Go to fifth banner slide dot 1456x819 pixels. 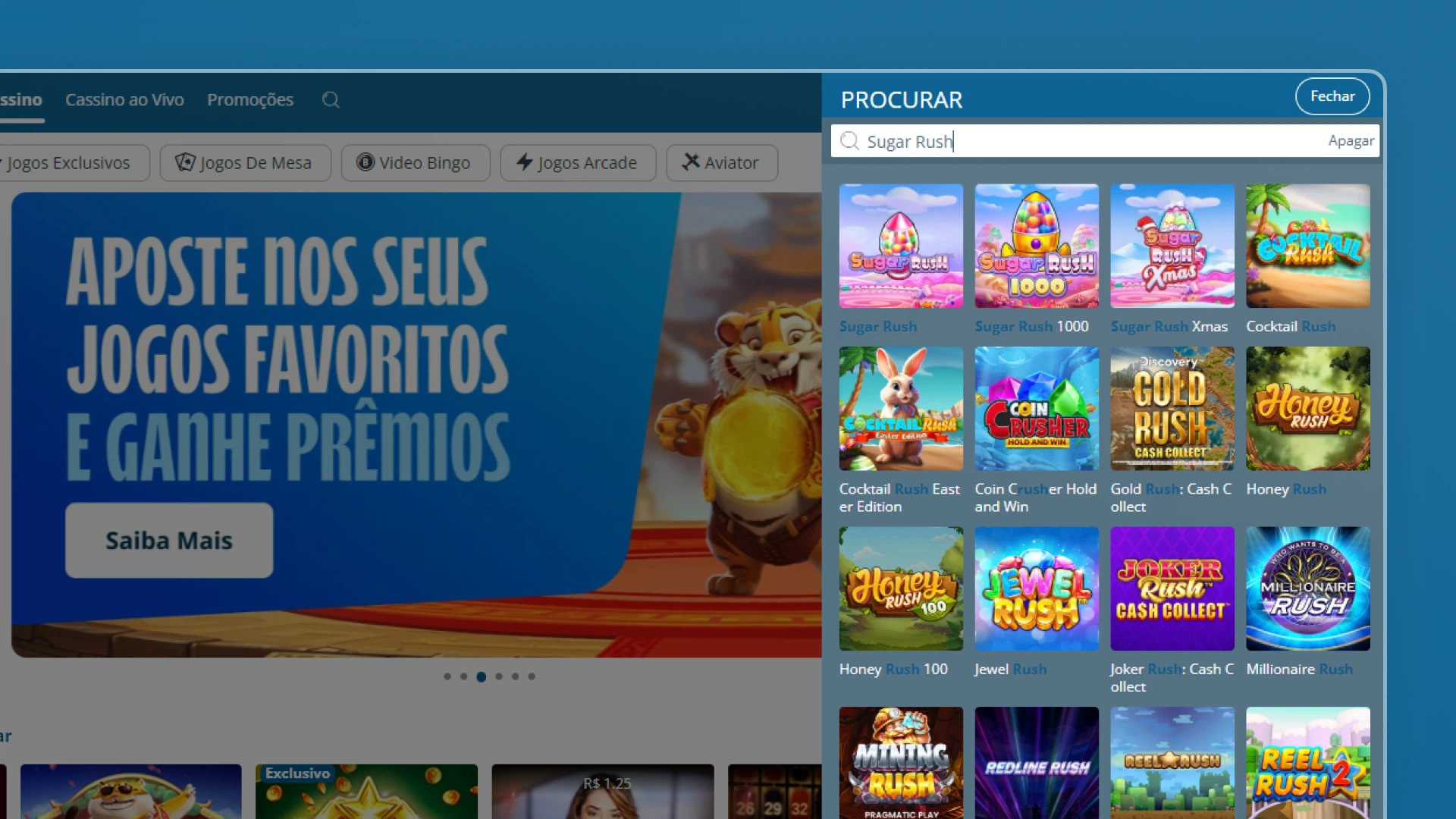click(515, 676)
